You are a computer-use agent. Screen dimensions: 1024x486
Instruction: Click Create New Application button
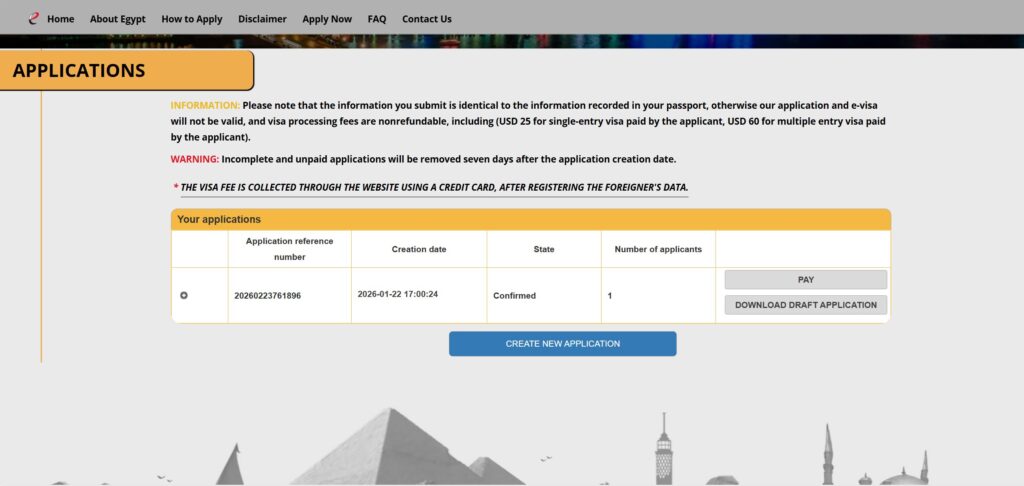click(x=562, y=344)
